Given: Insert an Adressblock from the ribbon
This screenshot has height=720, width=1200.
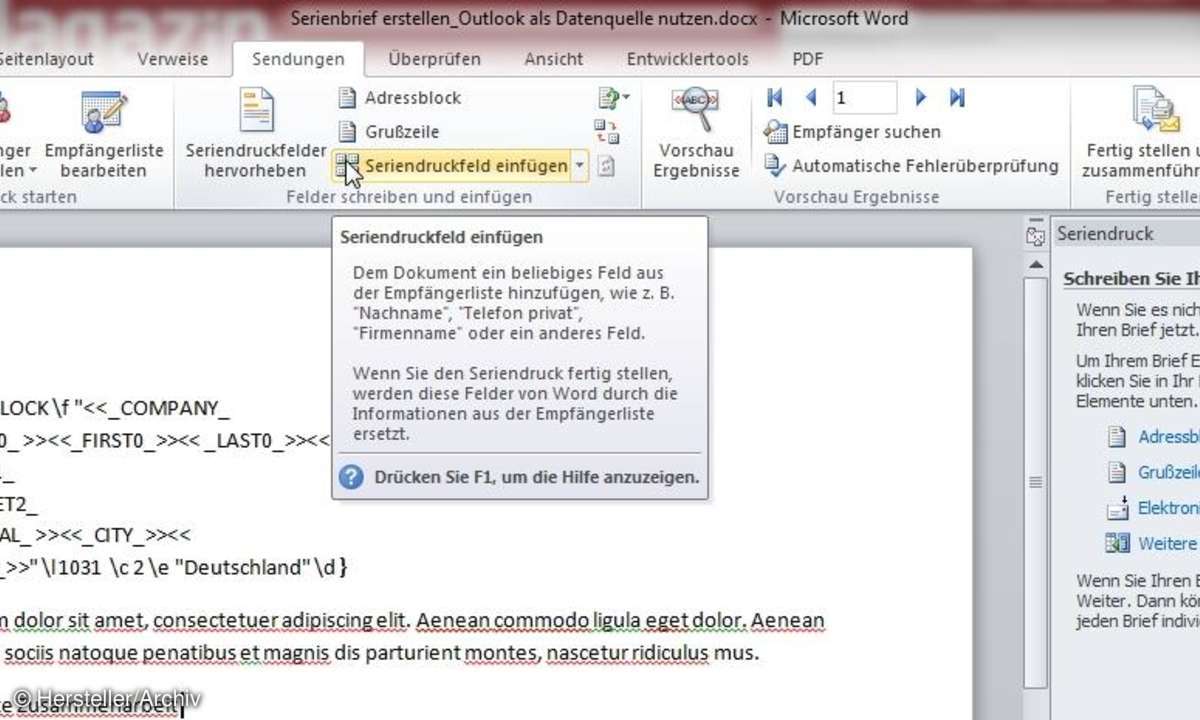Looking at the screenshot, I should 400,98.
